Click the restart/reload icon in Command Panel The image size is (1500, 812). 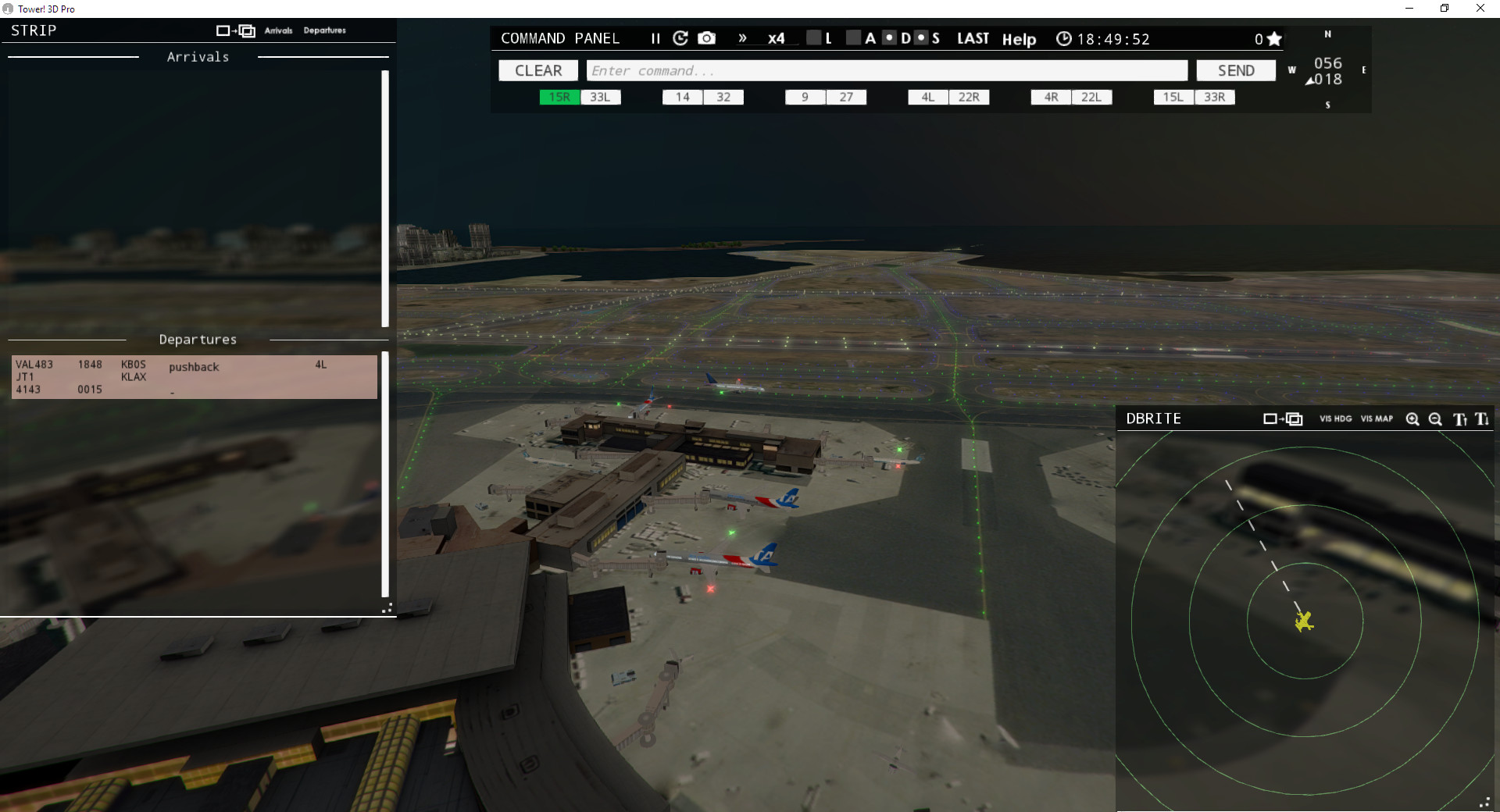pos(680,37)
